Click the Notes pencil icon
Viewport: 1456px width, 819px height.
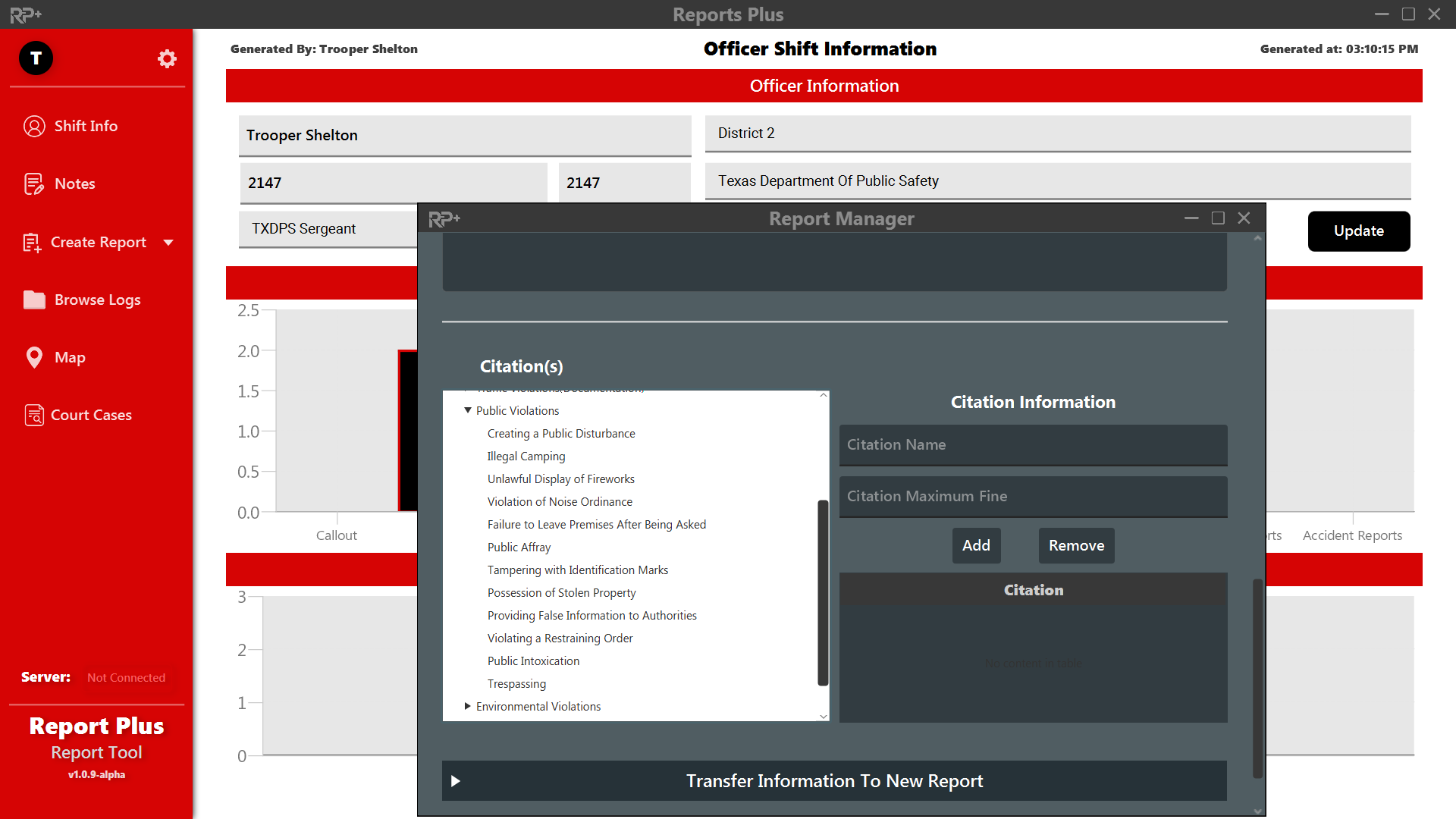34,184
